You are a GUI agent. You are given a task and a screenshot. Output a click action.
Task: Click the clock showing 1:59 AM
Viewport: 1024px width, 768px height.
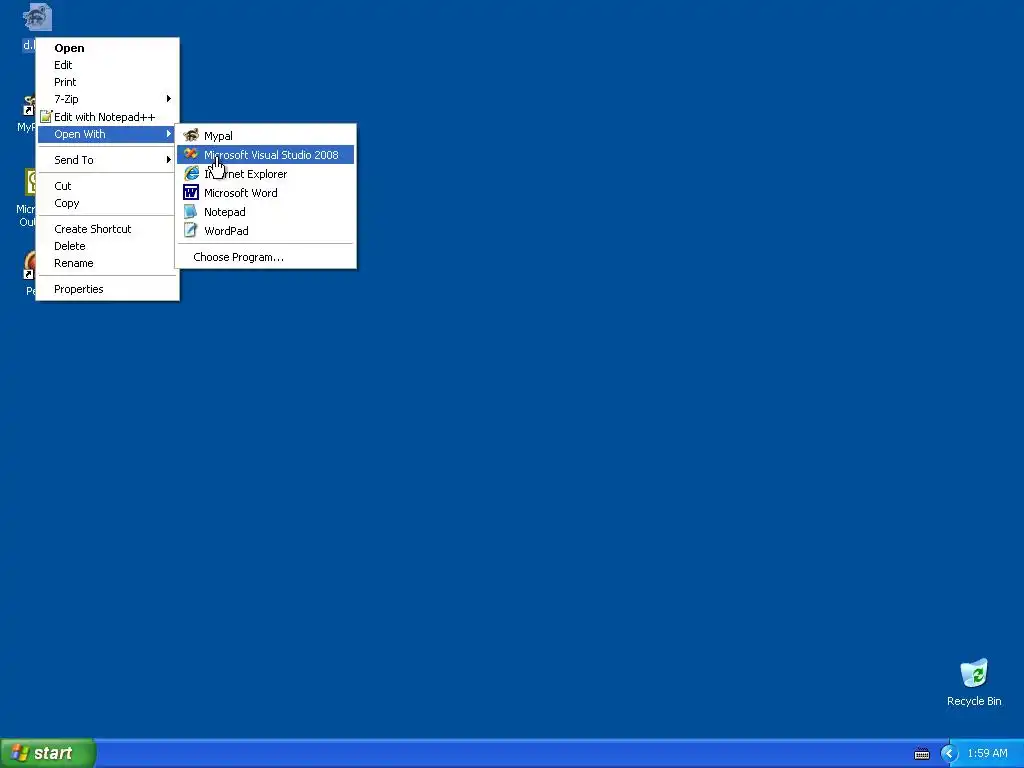987,753
